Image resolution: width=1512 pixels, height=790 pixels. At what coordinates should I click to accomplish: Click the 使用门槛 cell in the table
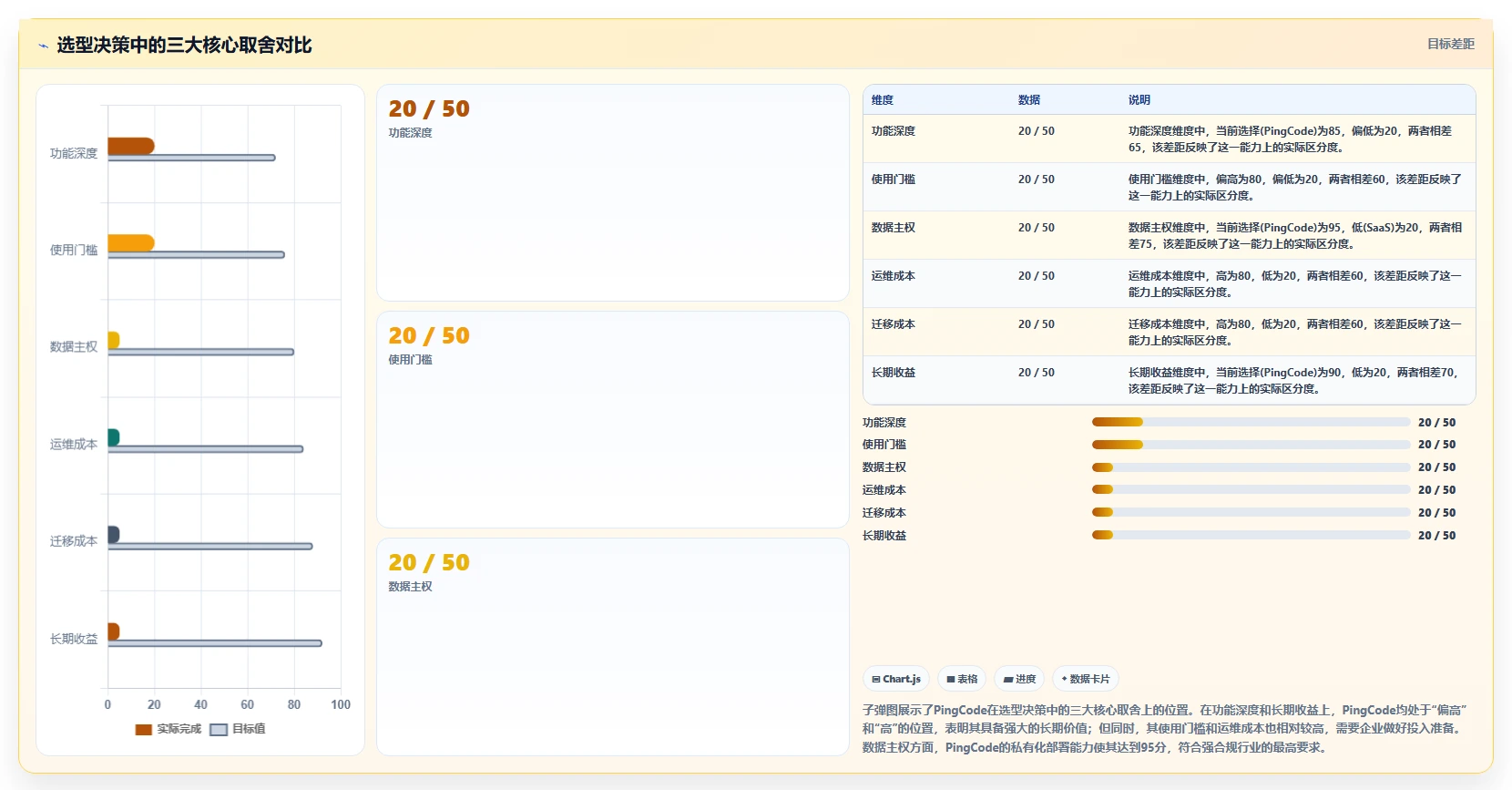pyautogui.click(x=894, y=180)
